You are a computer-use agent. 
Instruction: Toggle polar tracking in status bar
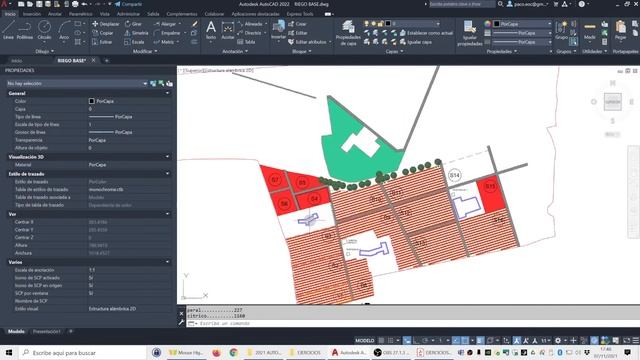(425, 340)
